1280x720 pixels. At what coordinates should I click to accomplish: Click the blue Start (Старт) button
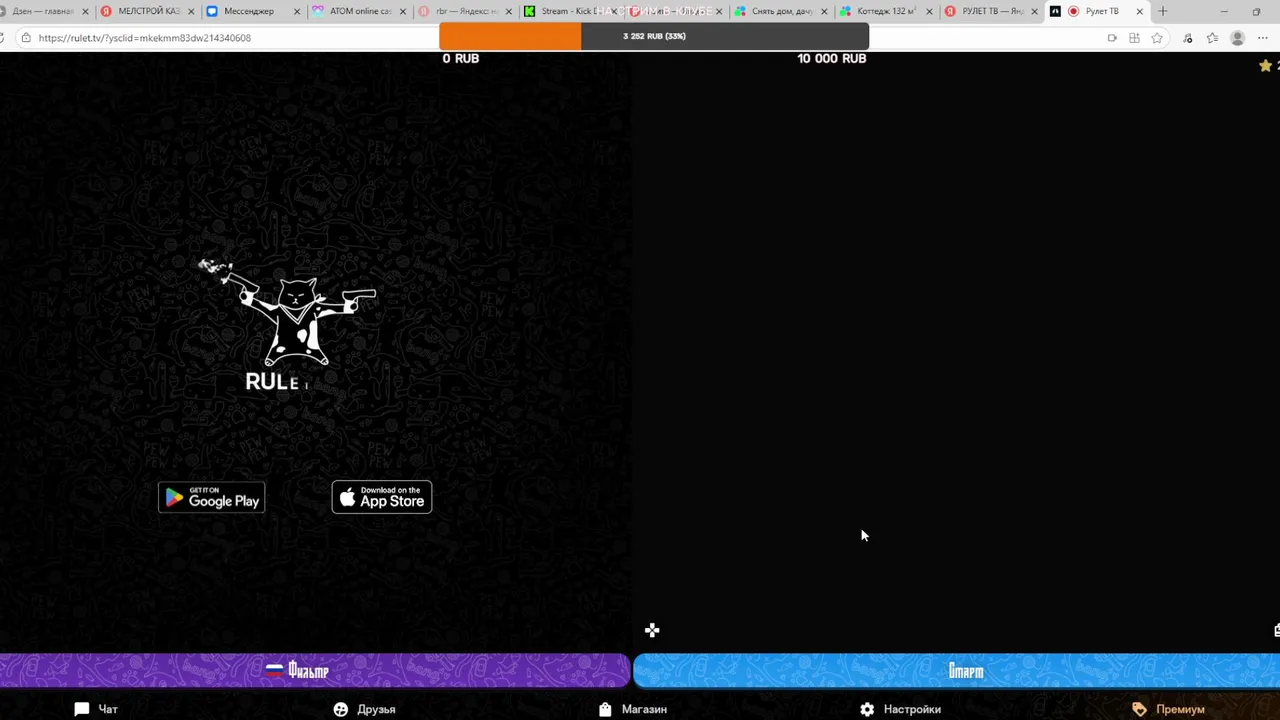(957, 671)
